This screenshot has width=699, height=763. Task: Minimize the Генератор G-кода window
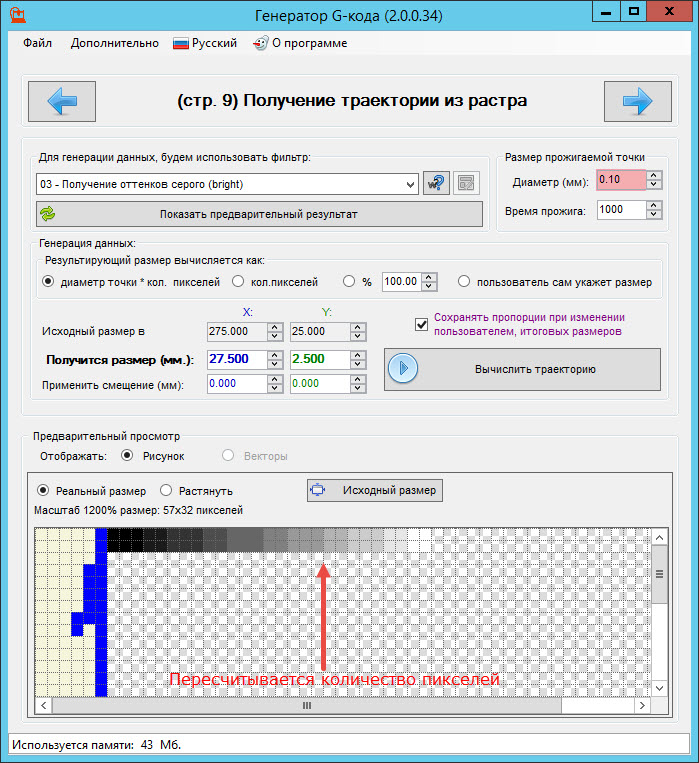606,11
